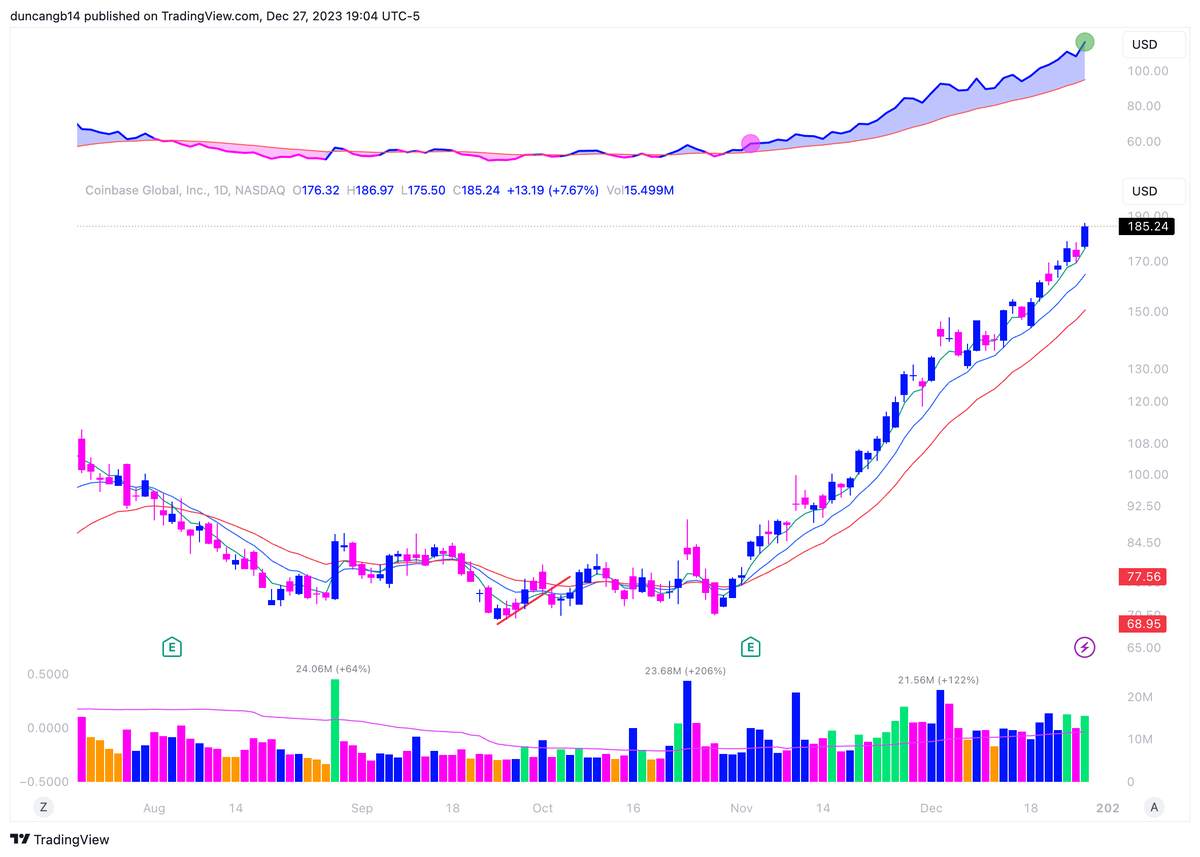Click the Coinbase Global, Inc. symbol title
The height and width of the screenshot is (857, 1200).
185,190
